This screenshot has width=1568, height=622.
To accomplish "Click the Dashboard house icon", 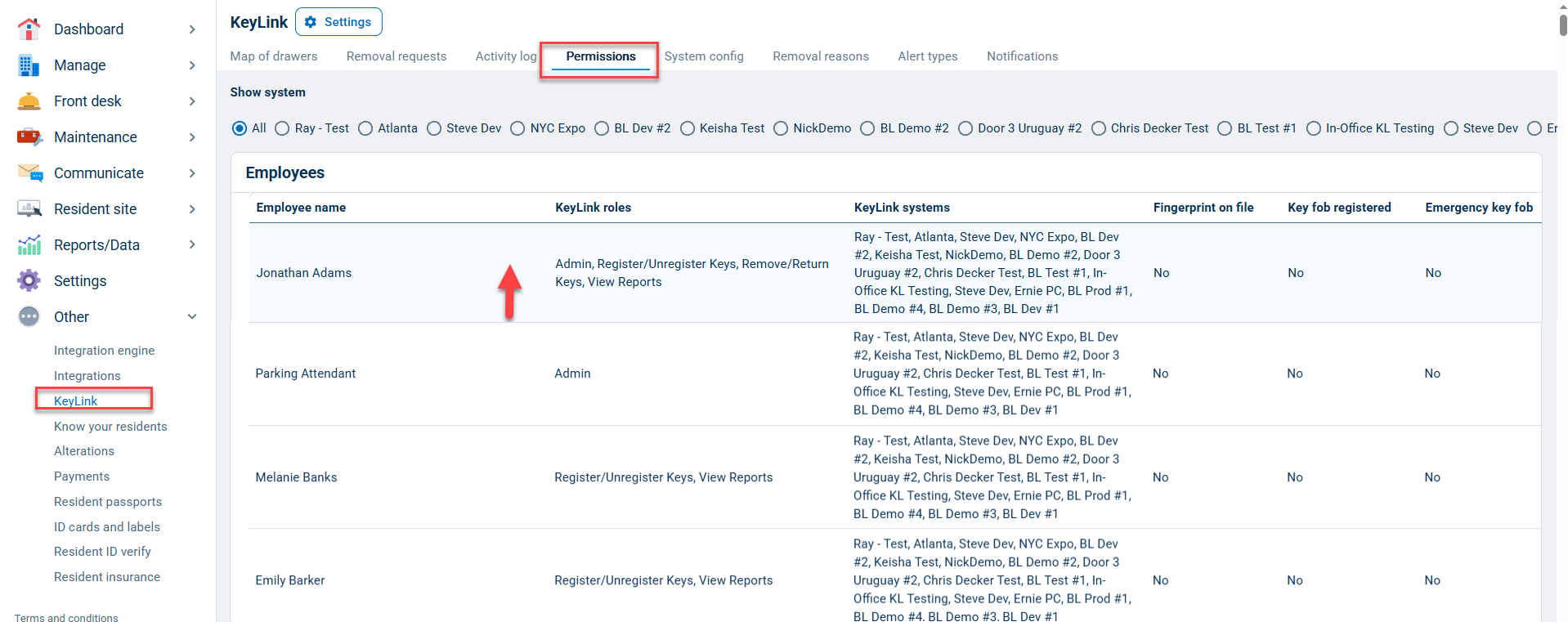I will click(x=29, y=29).
